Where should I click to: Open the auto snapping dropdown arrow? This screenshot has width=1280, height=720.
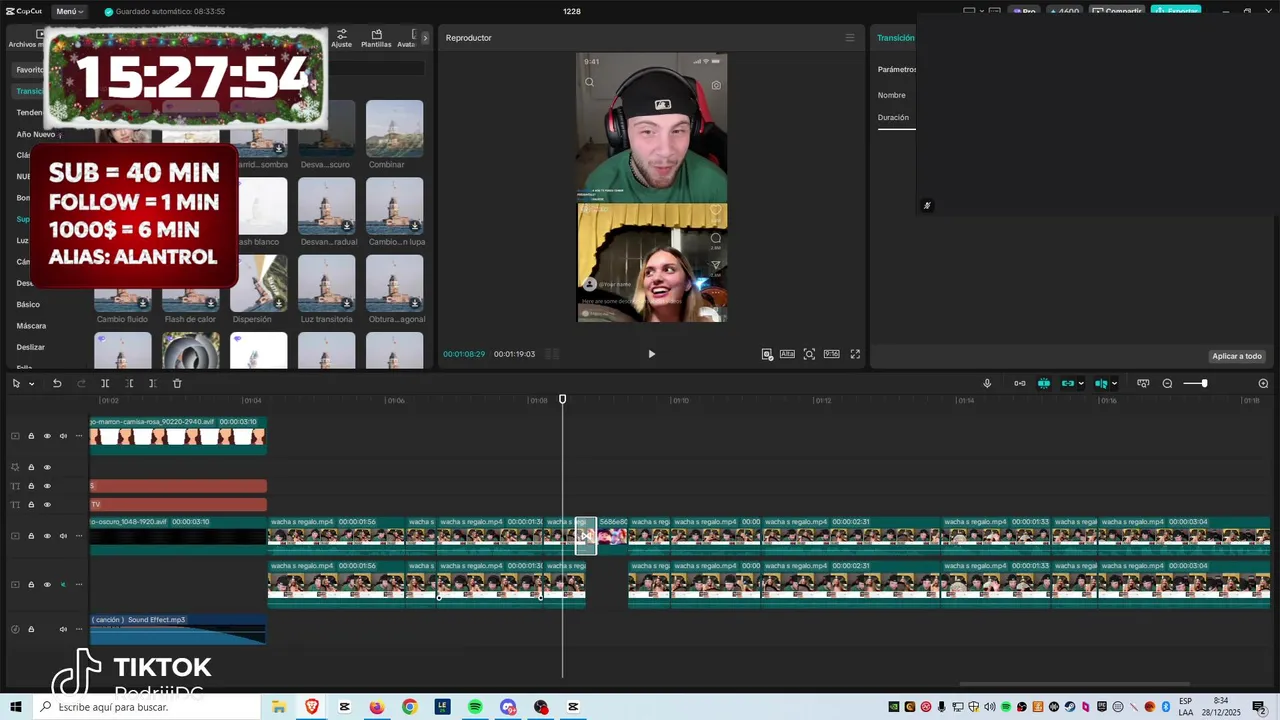(x=1081, y=384)
